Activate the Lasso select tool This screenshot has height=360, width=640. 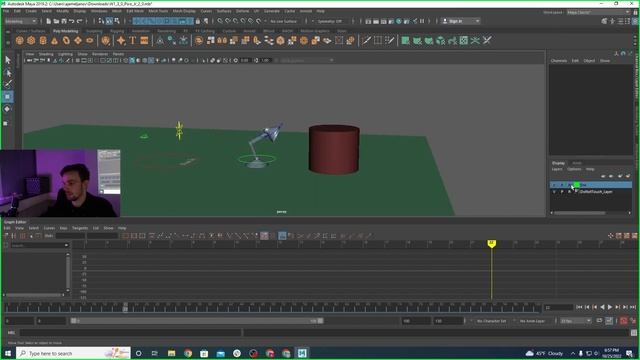point(8,73)
